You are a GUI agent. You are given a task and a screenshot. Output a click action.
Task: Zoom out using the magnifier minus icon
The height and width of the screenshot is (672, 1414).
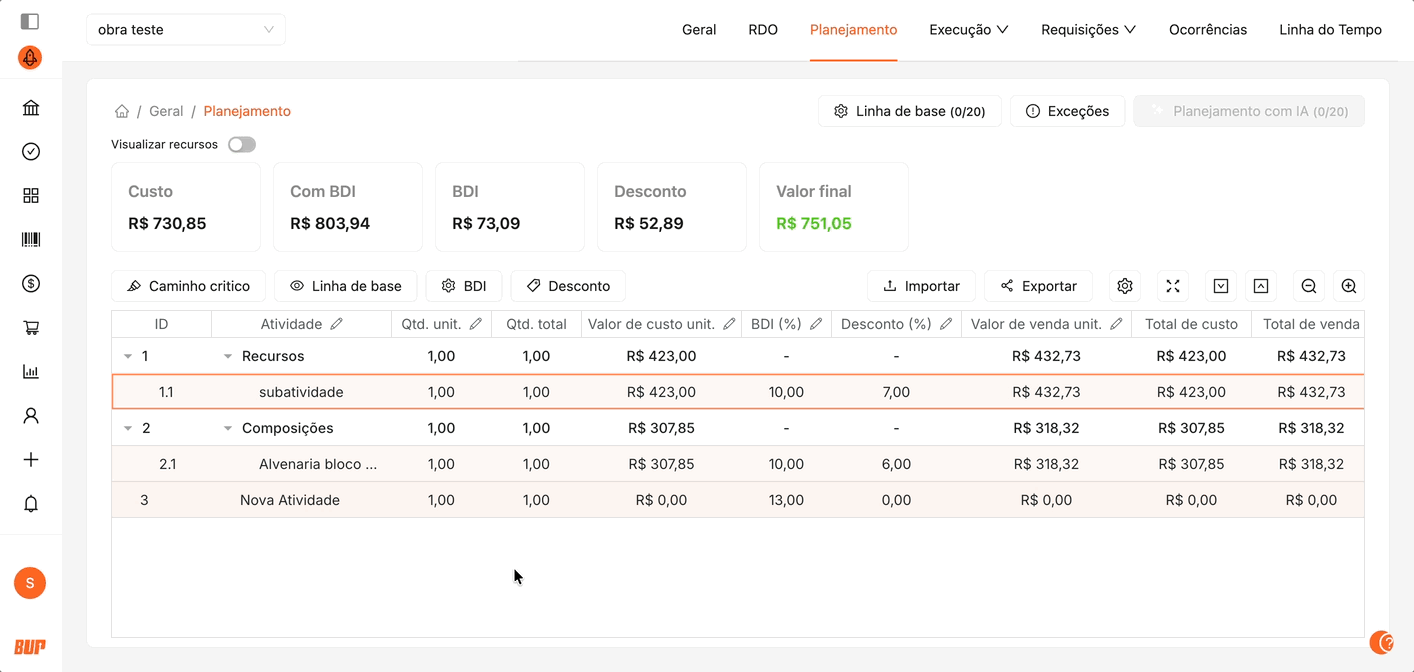1309,286
